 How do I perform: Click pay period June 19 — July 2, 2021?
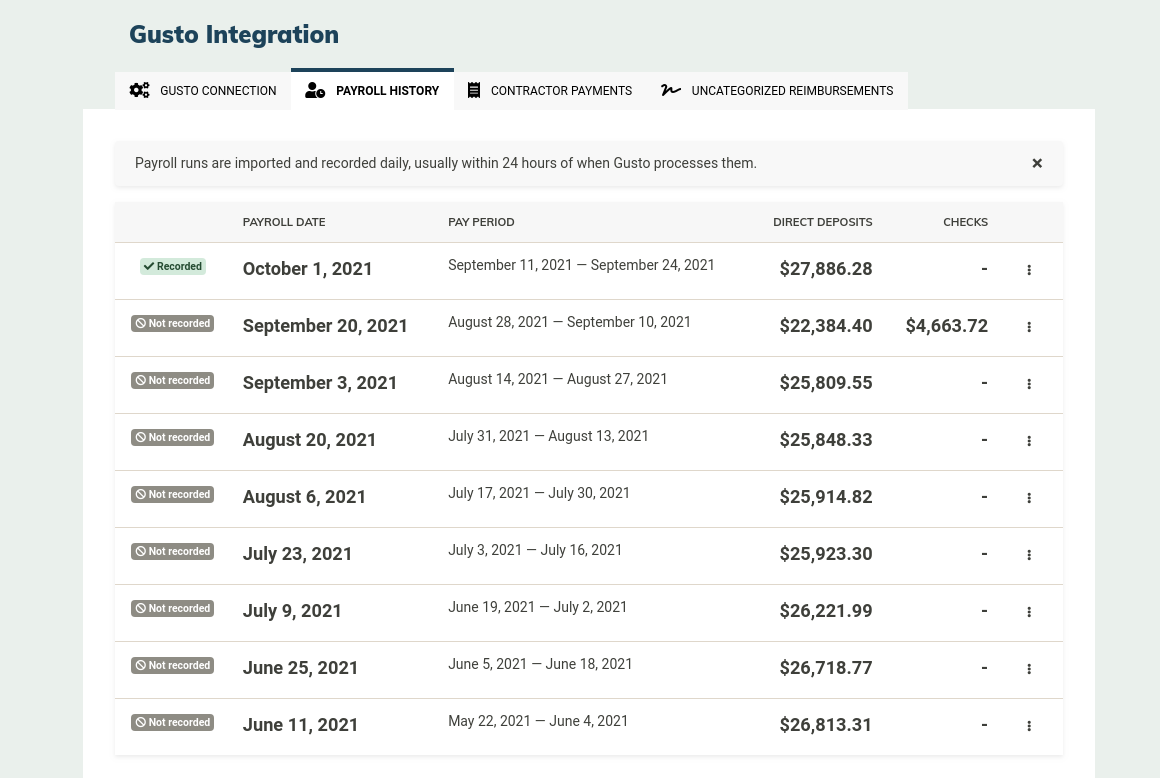(x=538, y=606)
